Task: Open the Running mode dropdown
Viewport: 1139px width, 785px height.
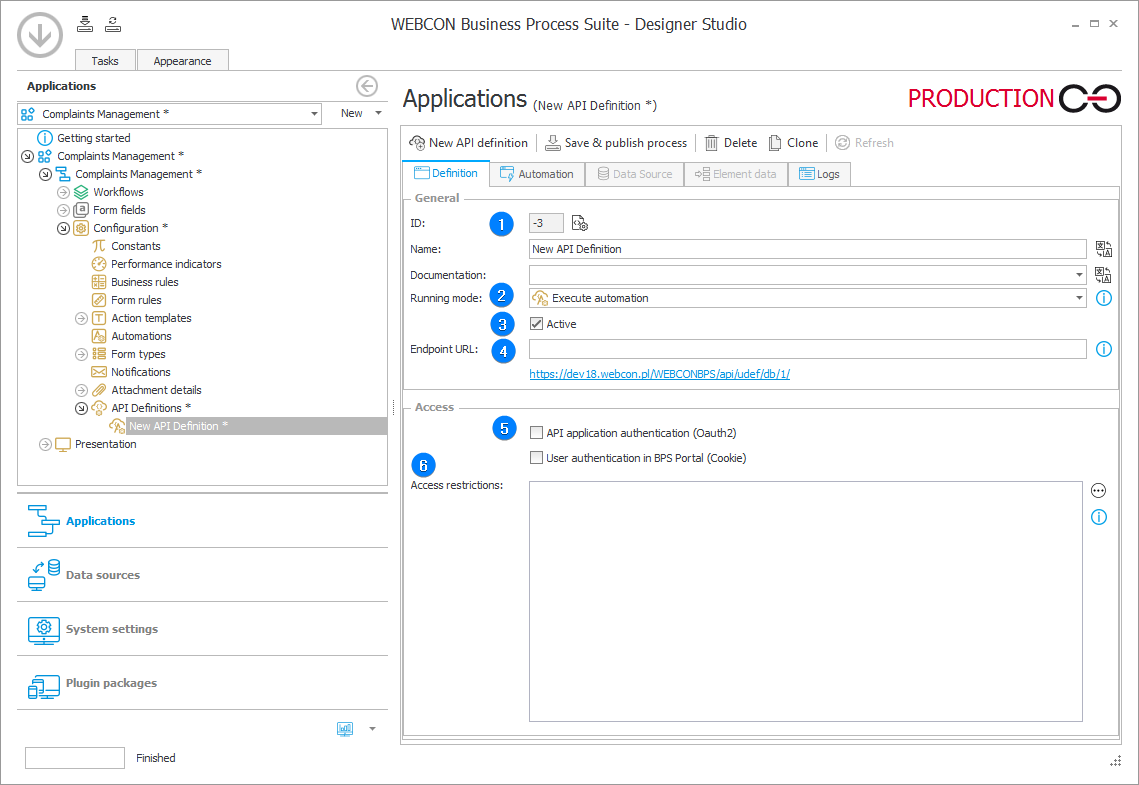Action: point(1079,298)
